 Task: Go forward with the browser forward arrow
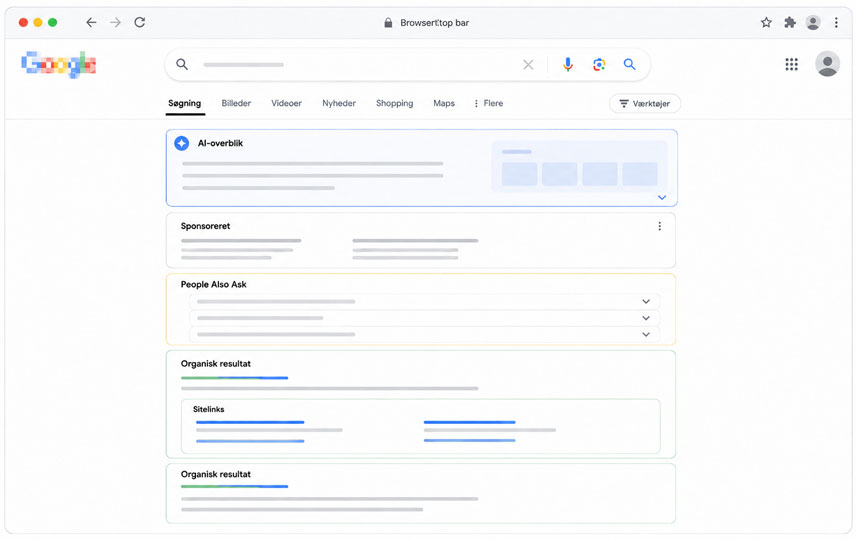click(x=115, y=22)
